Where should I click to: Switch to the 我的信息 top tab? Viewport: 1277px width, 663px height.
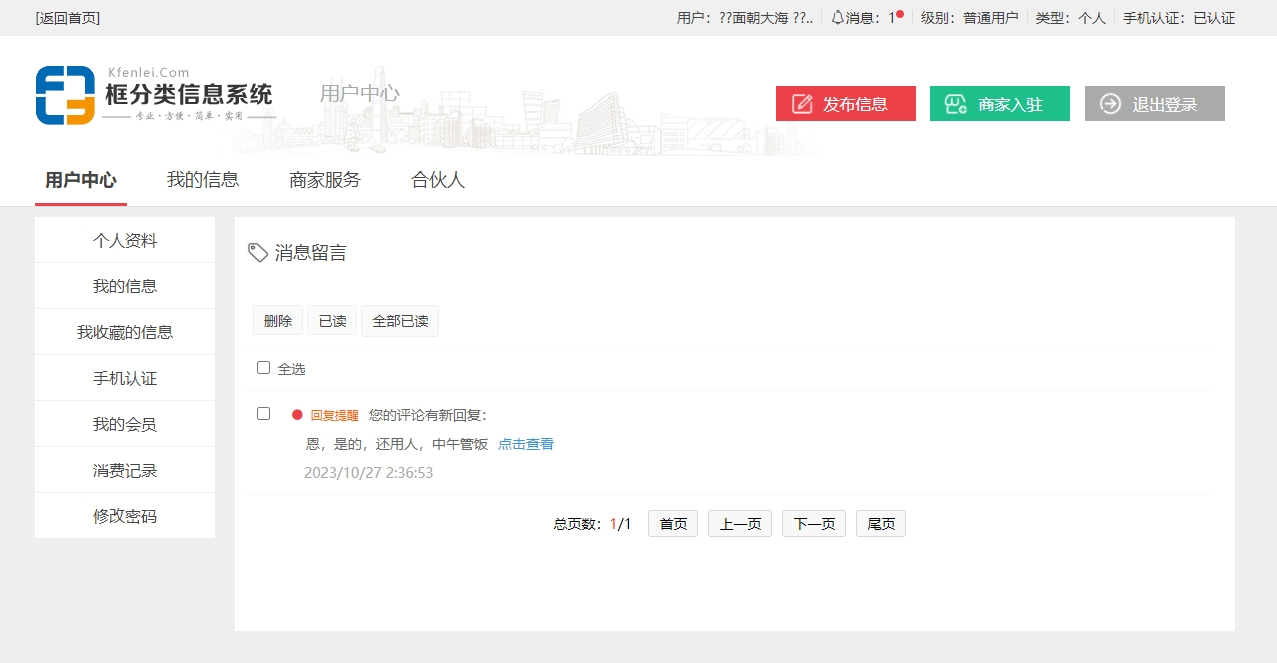203,180
